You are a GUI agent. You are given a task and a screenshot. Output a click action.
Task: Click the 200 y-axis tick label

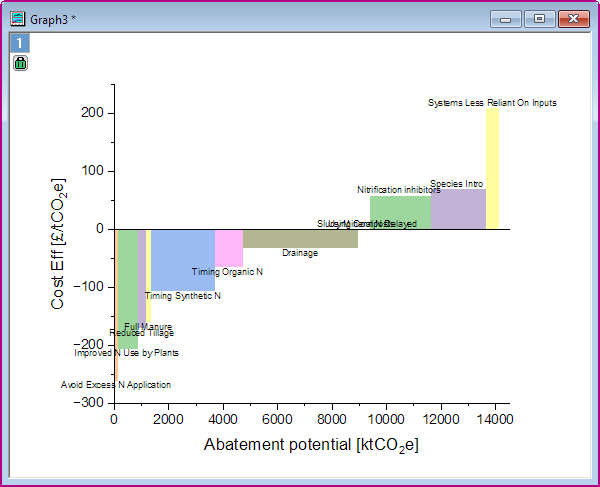coord(92,113)
